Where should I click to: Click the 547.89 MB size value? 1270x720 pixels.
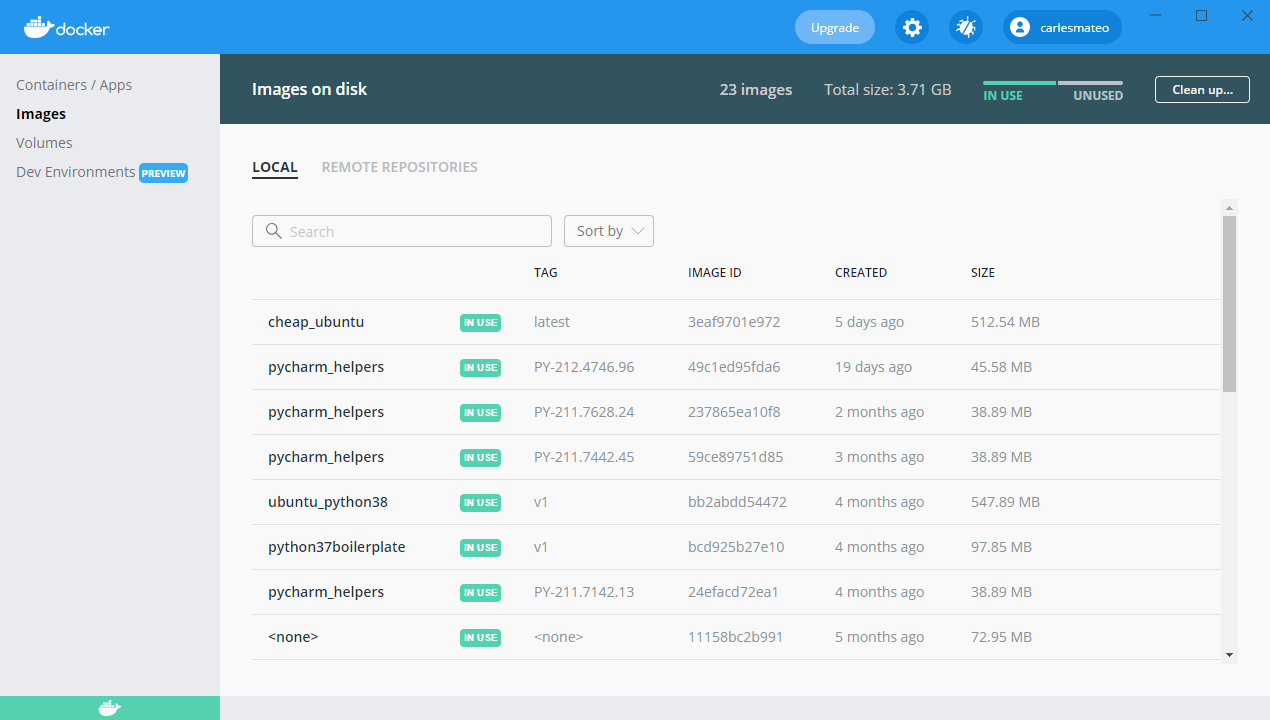(1005, 502)
